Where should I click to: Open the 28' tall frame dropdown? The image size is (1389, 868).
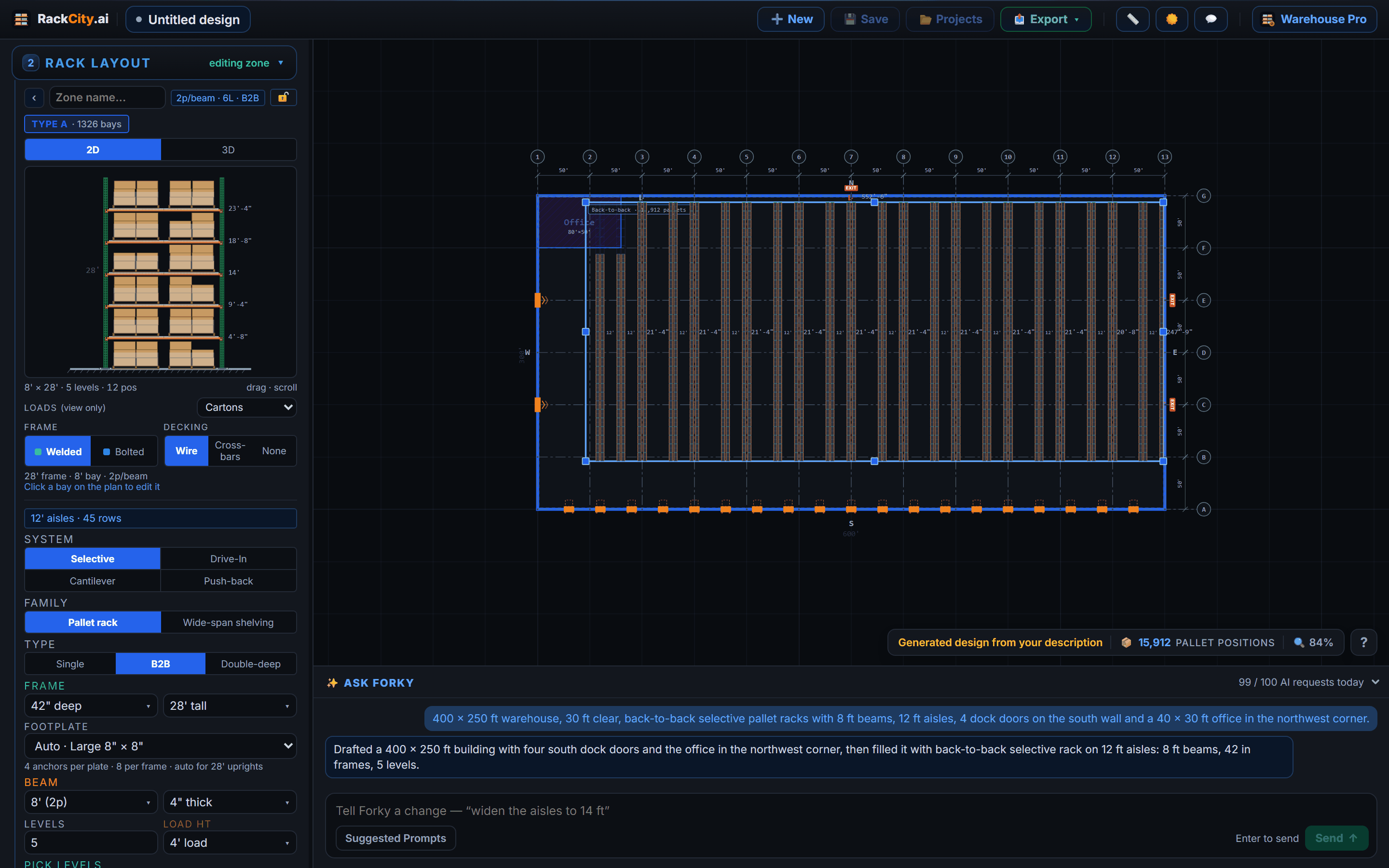(x=230, y=705)
